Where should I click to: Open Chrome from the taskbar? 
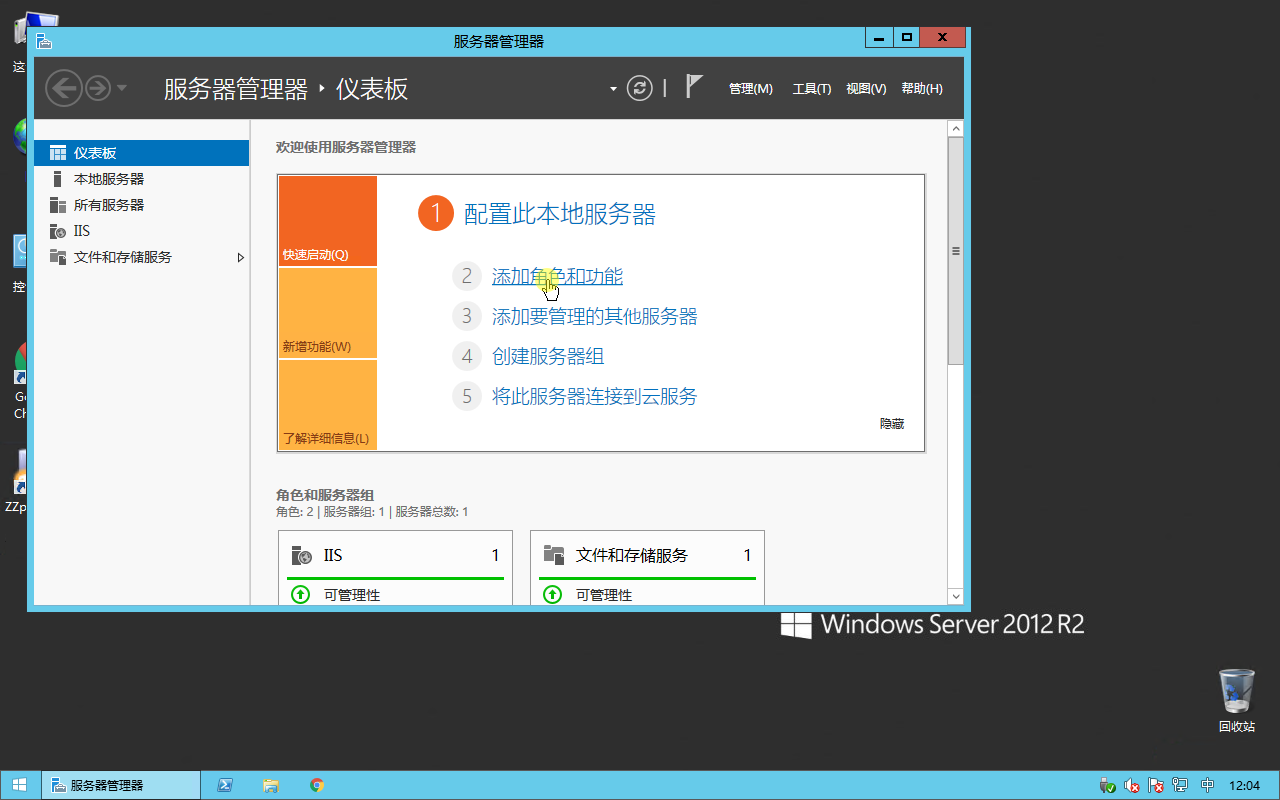pyautogui.click(x=317, y=785)
